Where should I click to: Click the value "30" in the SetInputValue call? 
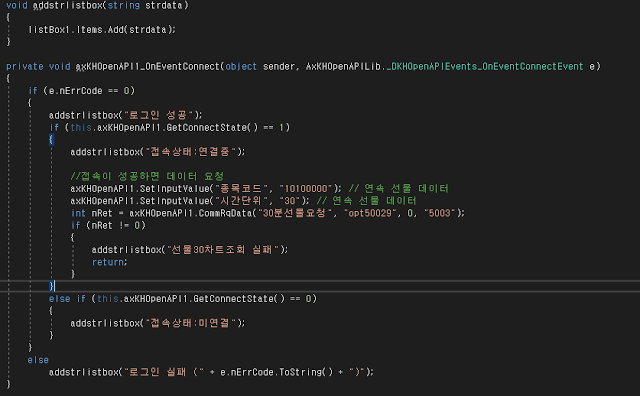[290, 201]
